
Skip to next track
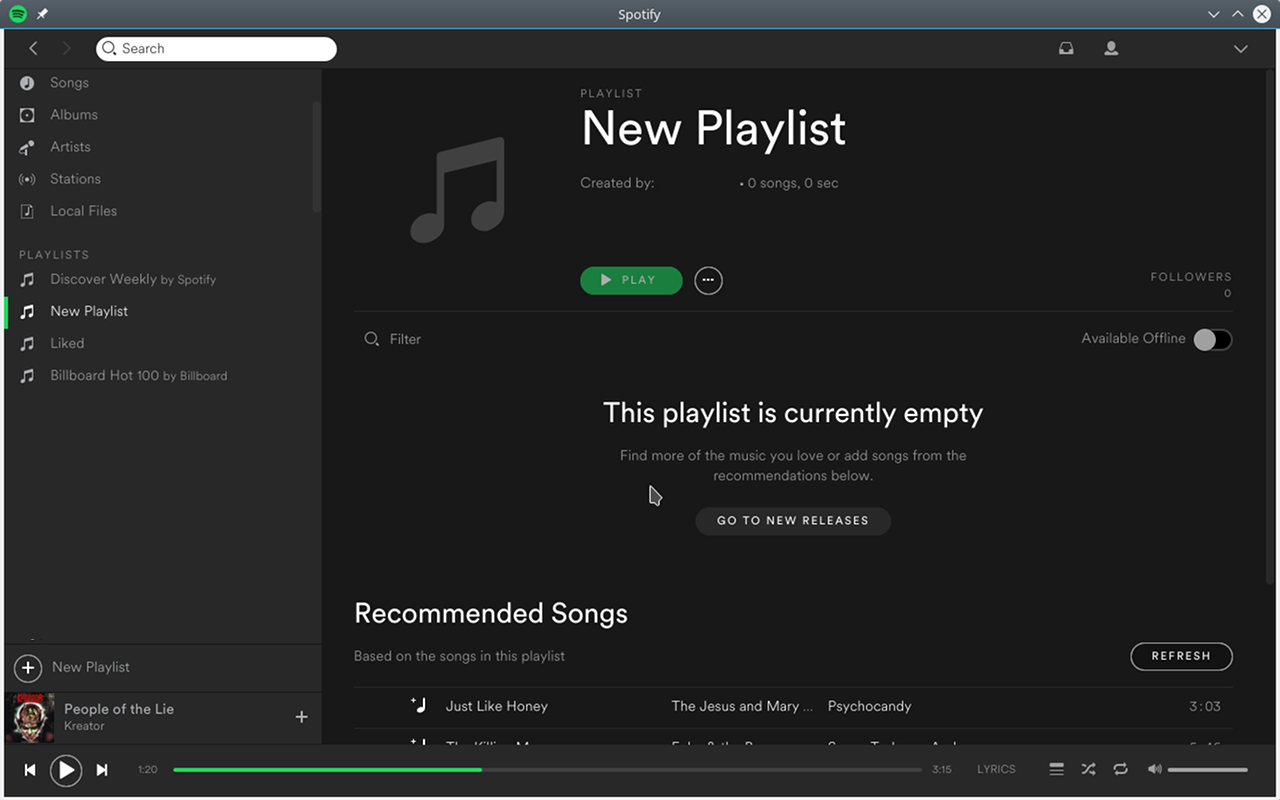[x=102, y=770]
